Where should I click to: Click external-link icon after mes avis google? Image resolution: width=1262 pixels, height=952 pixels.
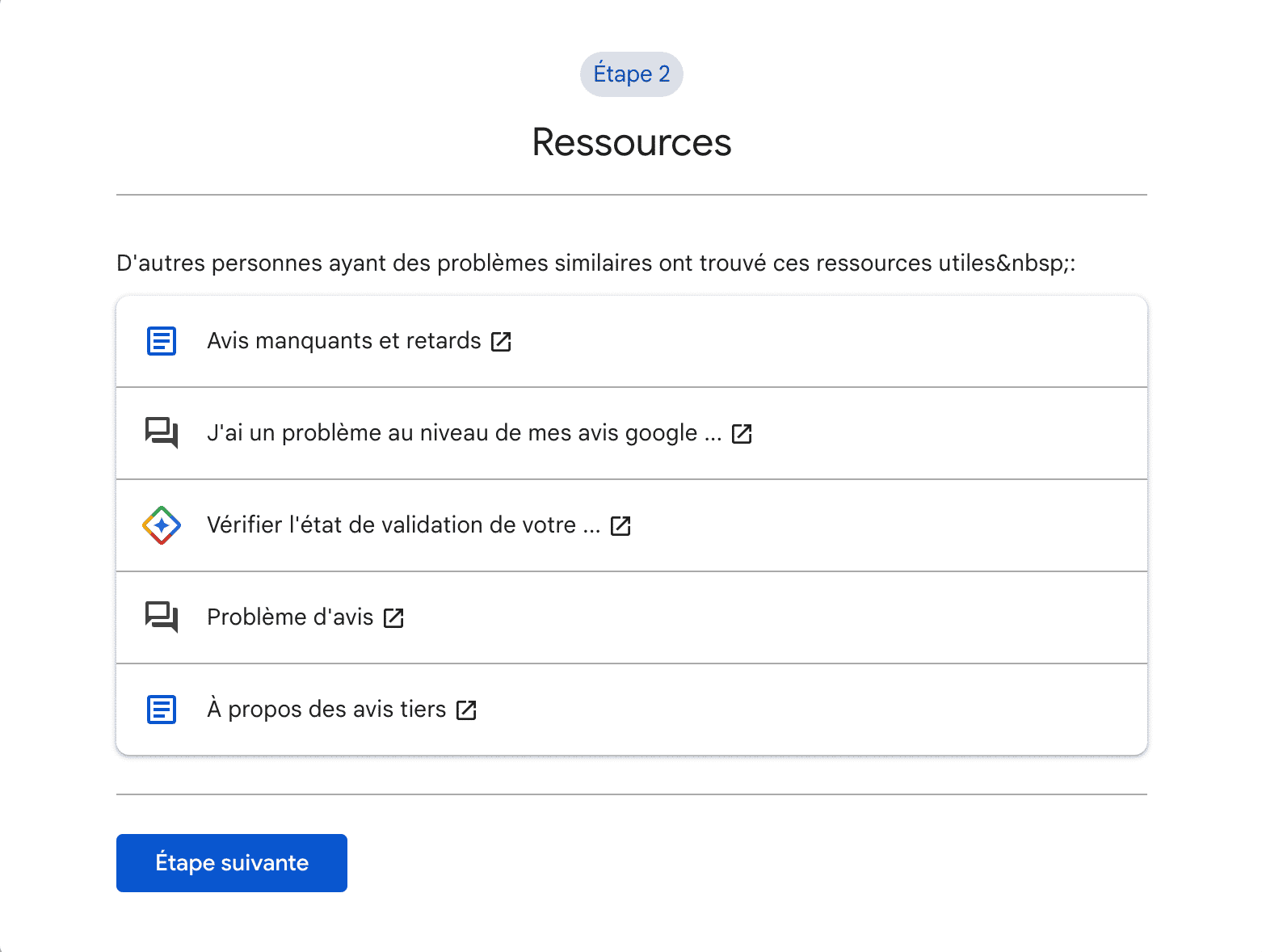tap(742, 434)
